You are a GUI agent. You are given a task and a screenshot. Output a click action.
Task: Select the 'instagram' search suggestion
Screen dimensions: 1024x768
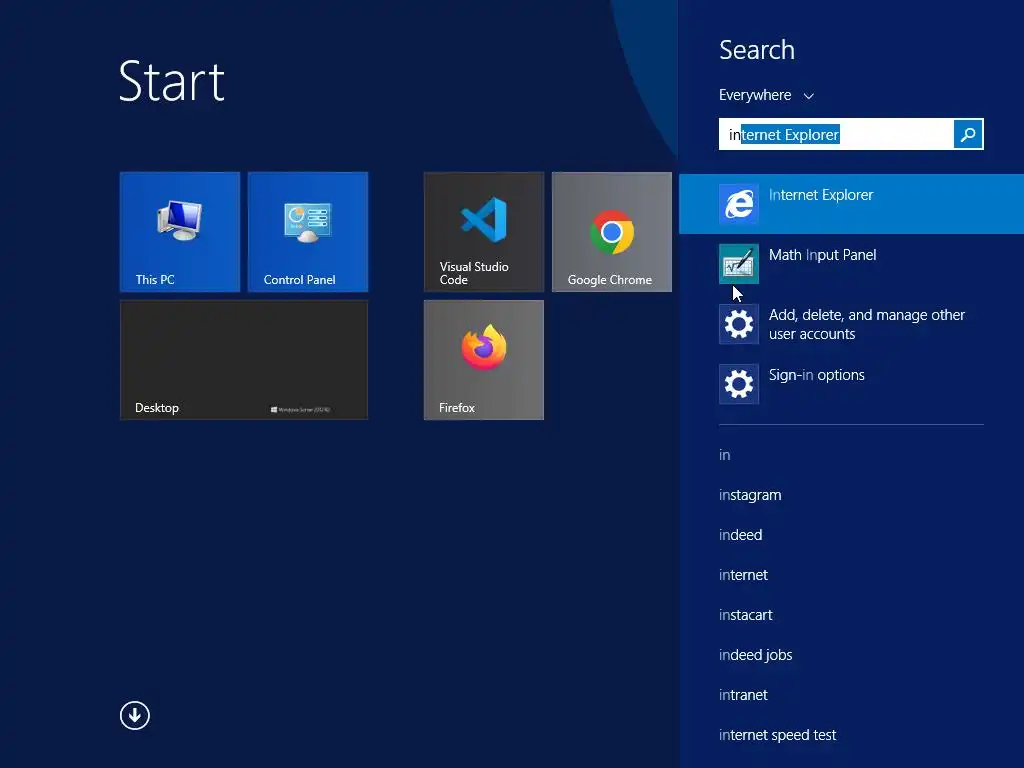[x=750, y=495]
